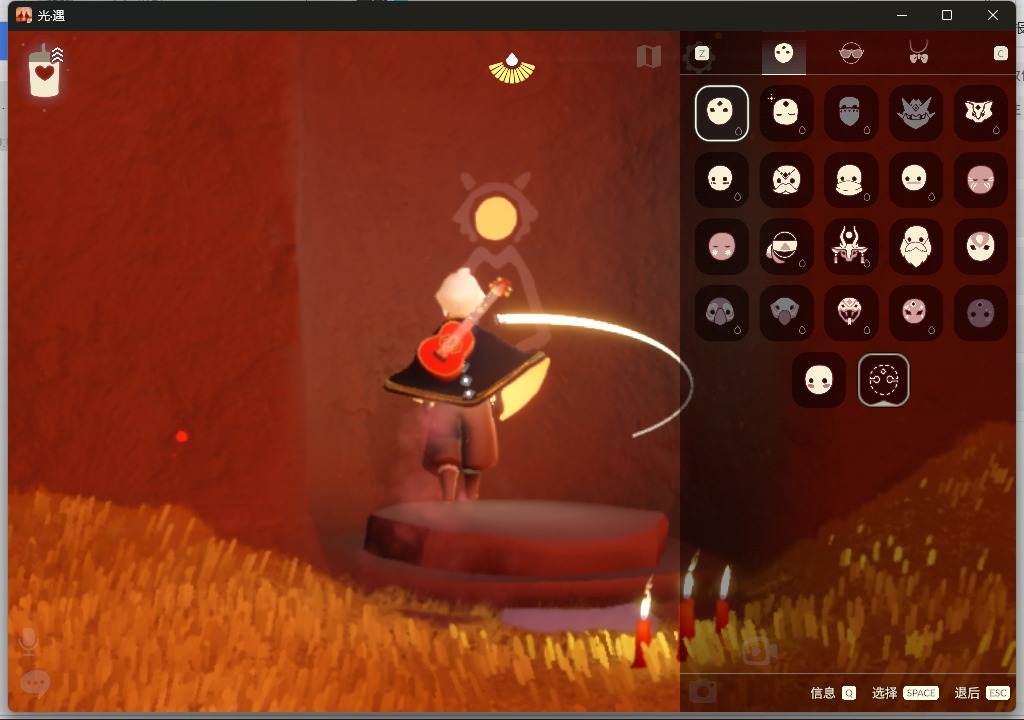Go to previous category with Z key icon
Screen dimensions: 1024x720
coord(701,54)
